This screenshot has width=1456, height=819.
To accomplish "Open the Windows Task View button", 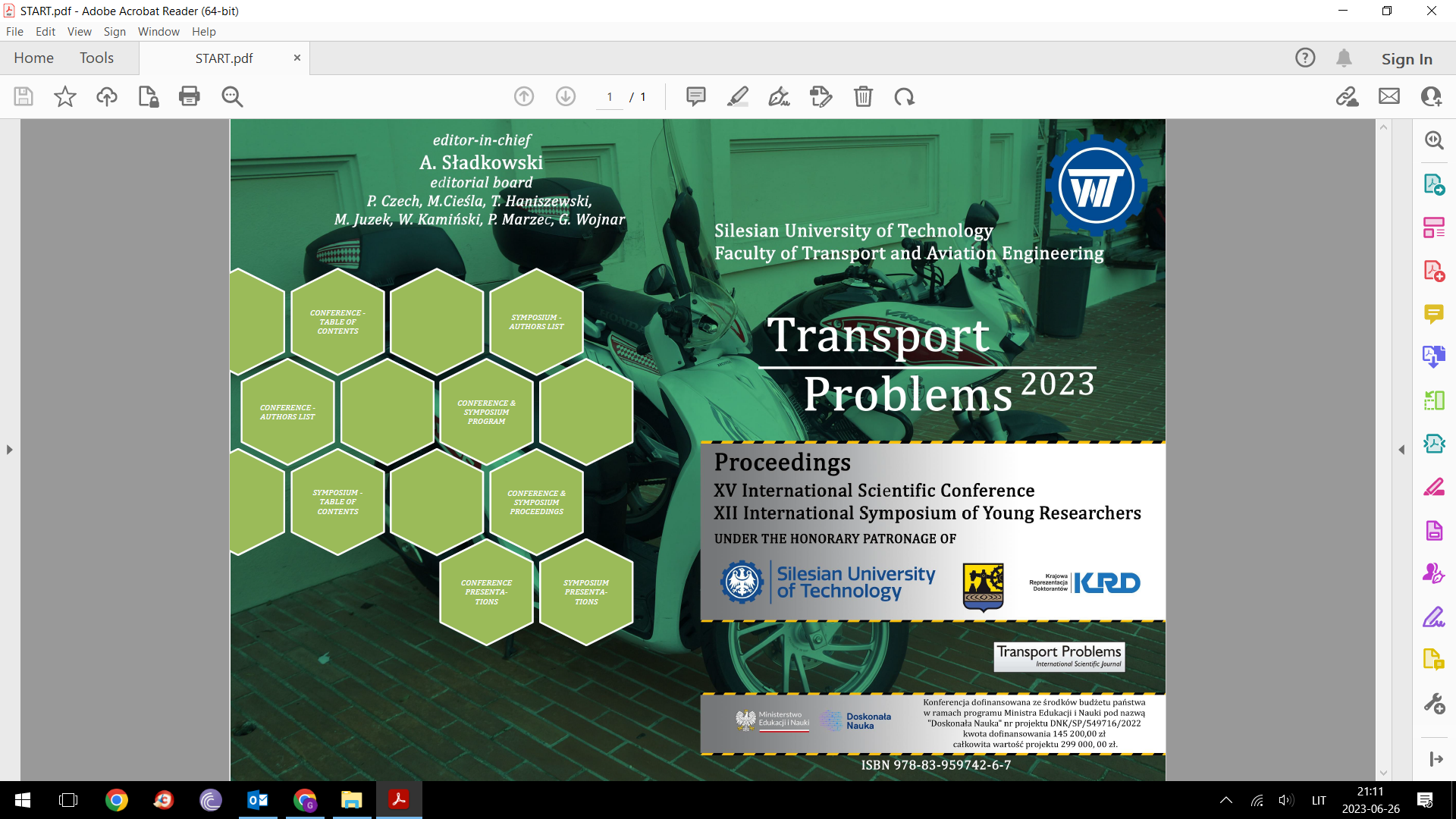I will (68, 800).
